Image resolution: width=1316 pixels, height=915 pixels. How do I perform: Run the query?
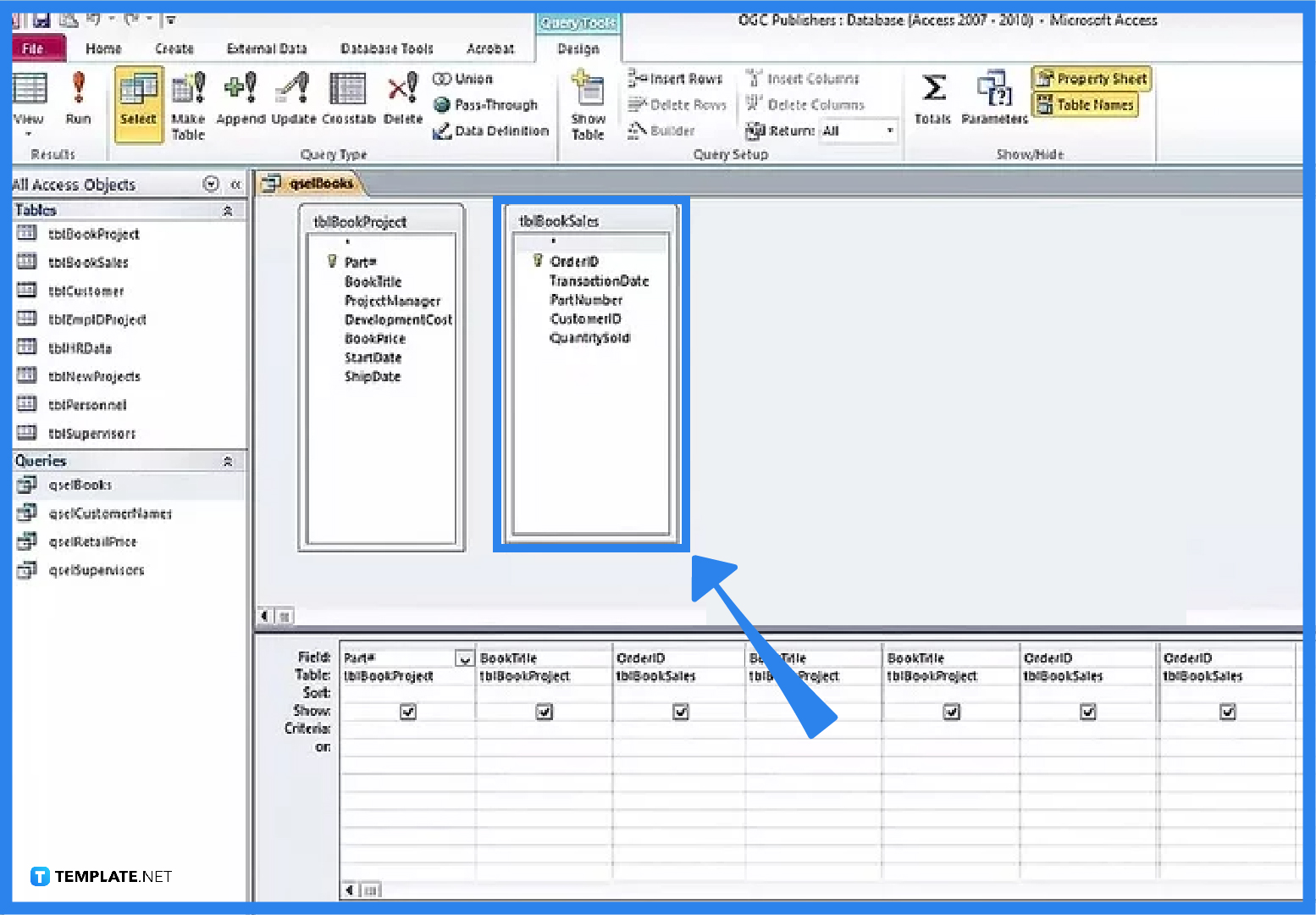click(x=78, y=97)
